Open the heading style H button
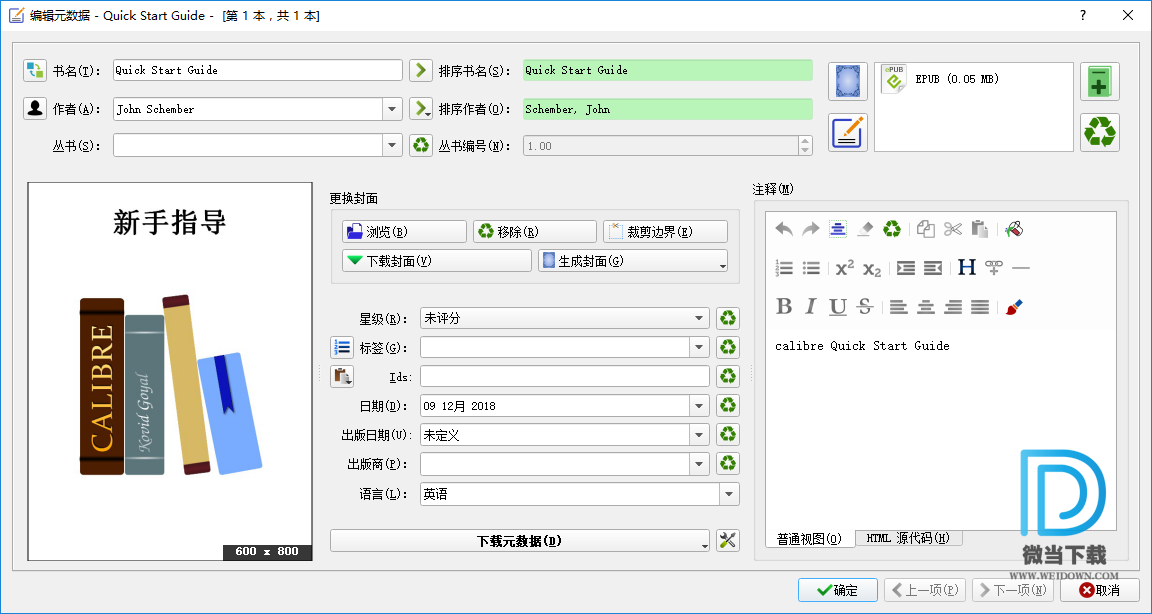The height and width of the screenshot is (614, 1152). [x=967, y=268]
